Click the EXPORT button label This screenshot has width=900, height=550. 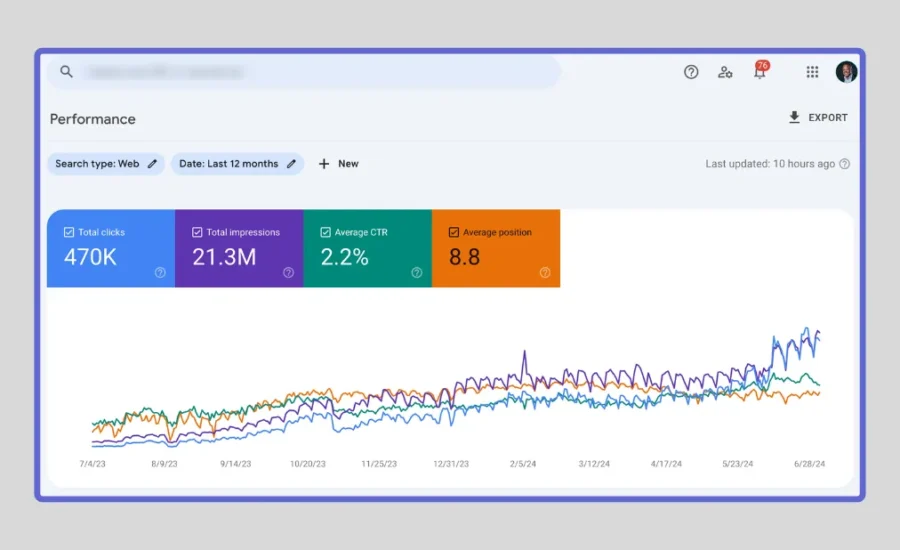click(828, 118)
